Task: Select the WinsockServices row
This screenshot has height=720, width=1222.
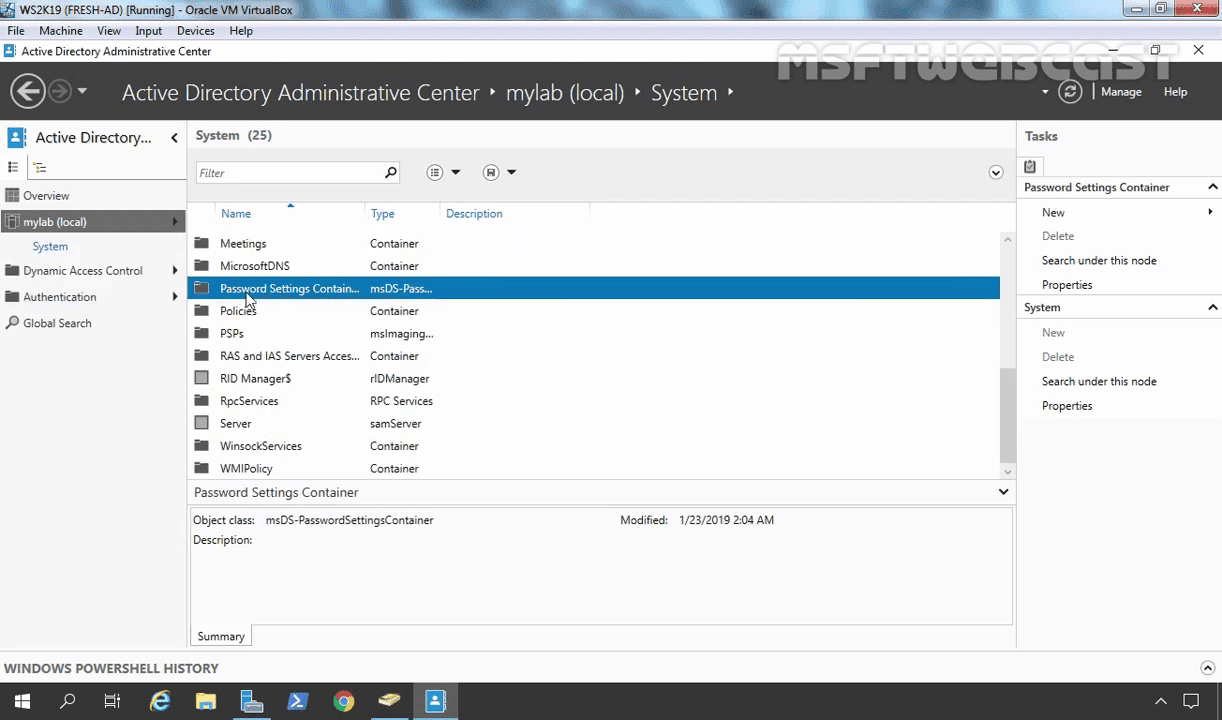Action: [594, 446]
